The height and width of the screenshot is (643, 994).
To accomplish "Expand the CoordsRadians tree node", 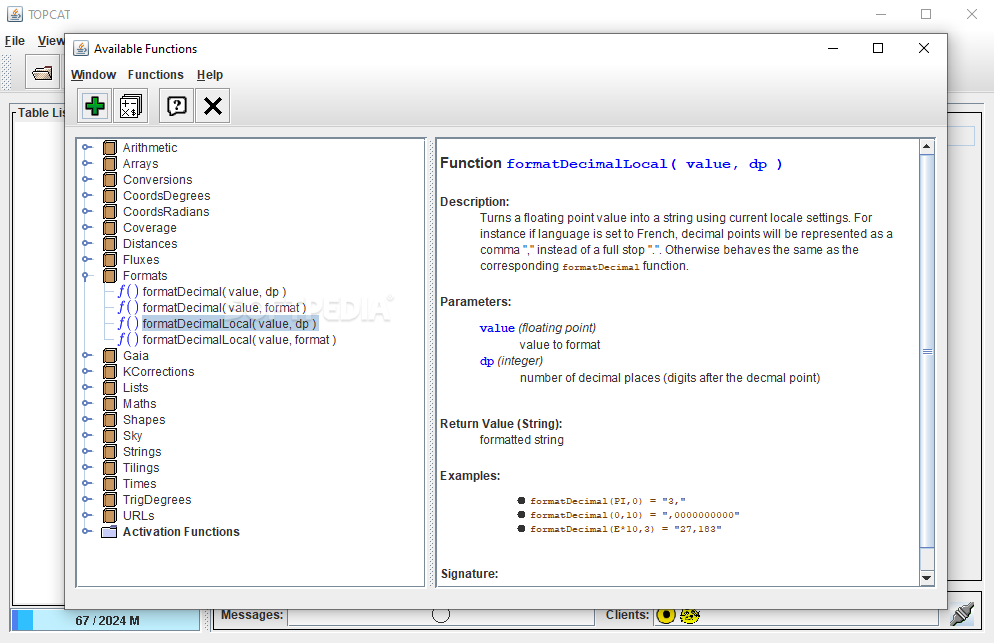I will tap(87, 212).
